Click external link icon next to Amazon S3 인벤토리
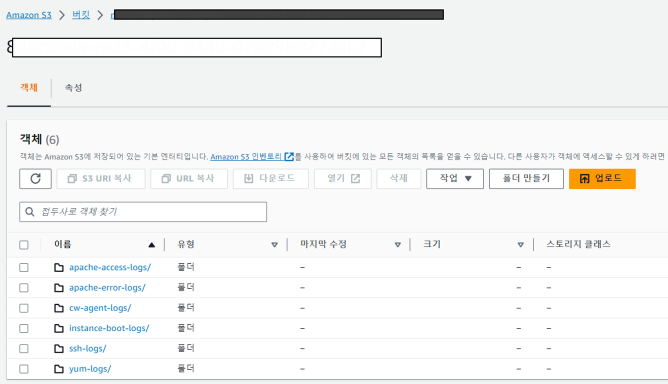Image resolution: width=668 pixels, height=384 pixels. pyautogui.click(x=289, y=156)
